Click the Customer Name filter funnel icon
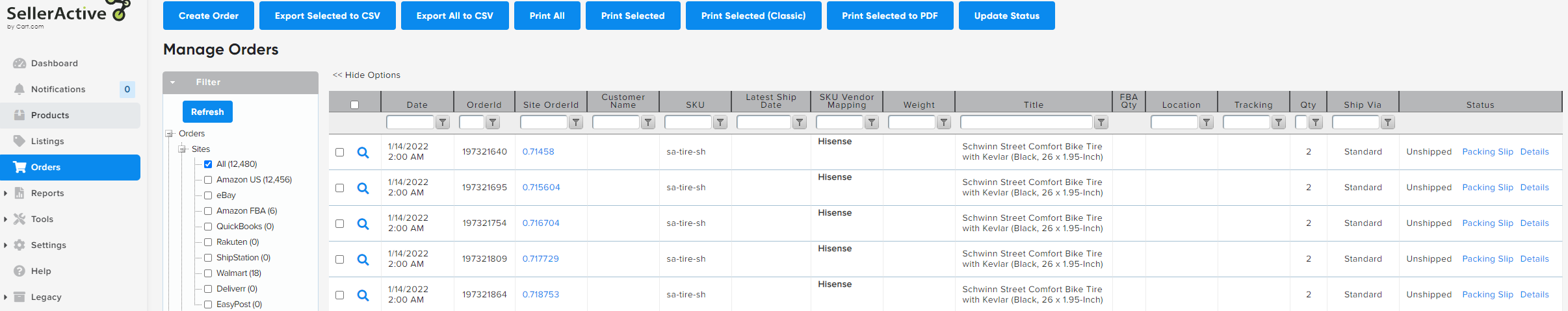Image resolution: width=1568 pixels, height=311 pixels. (x=648, y=122)
